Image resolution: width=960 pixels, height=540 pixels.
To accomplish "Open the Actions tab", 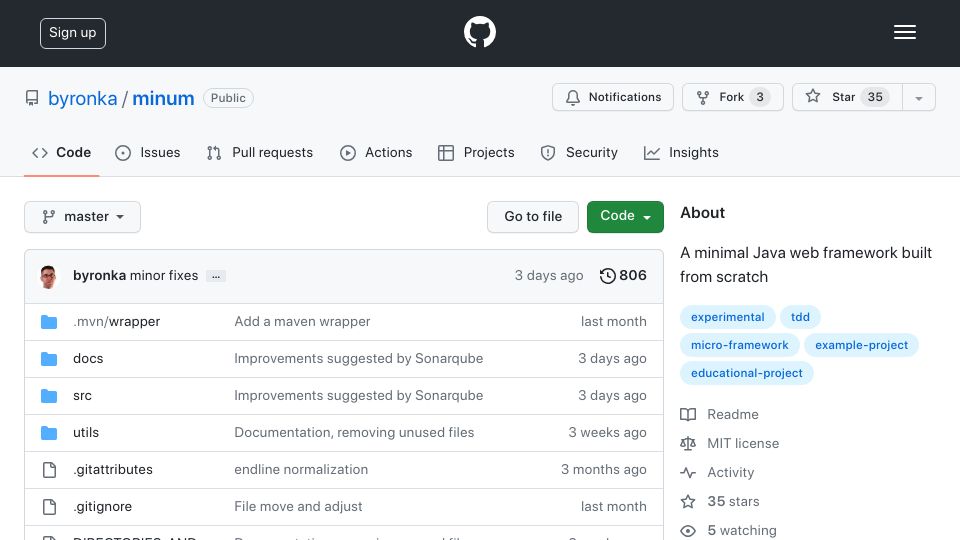I will pos(376,152).
